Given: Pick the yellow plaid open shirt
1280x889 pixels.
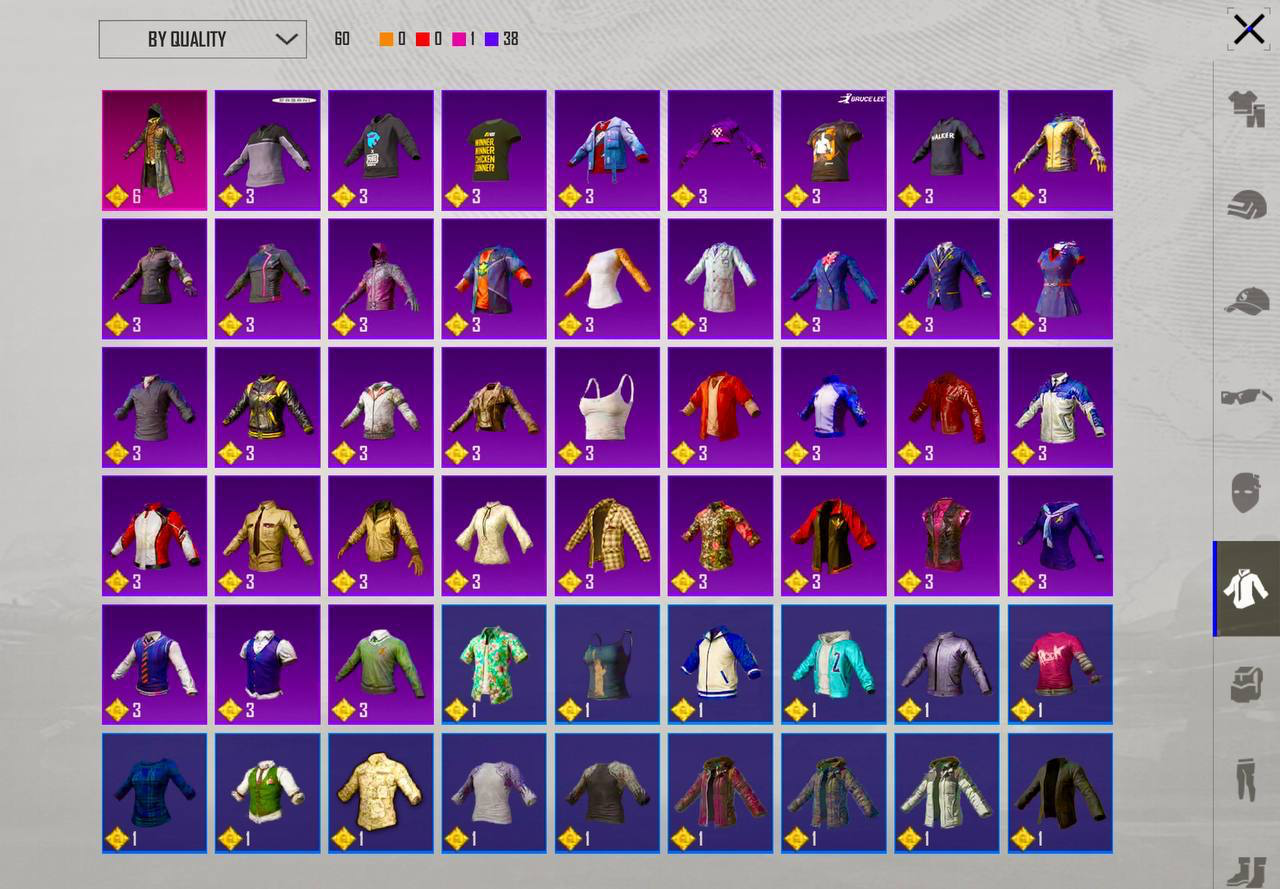Looking at the screenshot, I should 607,536.
